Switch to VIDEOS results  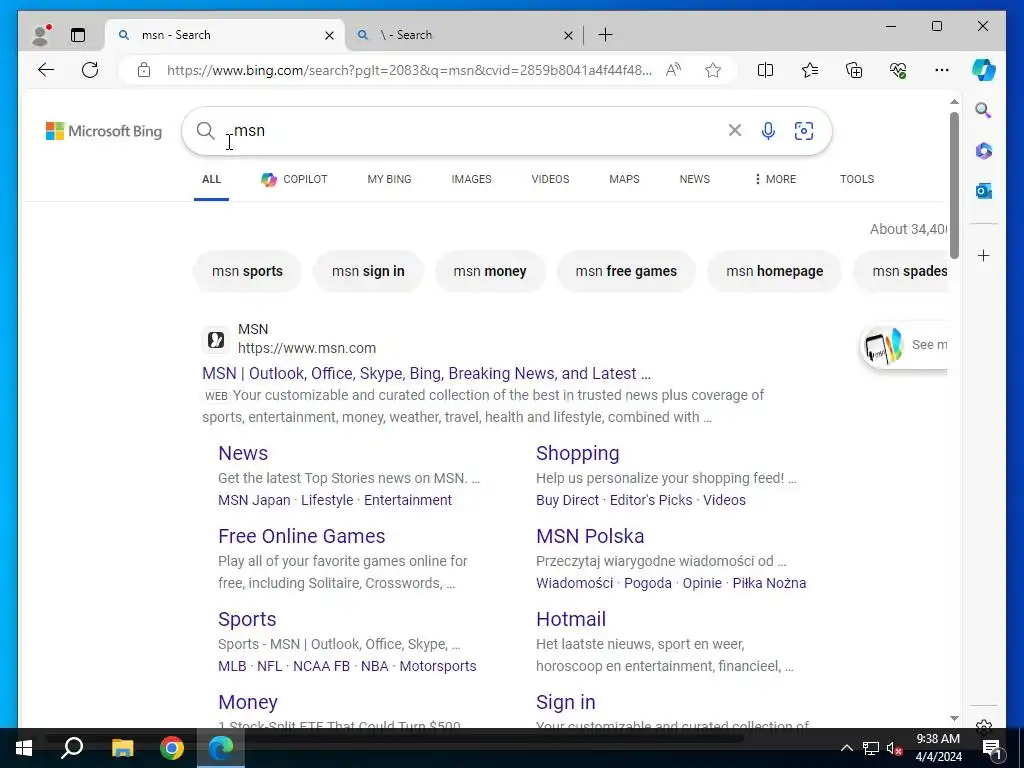click(551, 179)
